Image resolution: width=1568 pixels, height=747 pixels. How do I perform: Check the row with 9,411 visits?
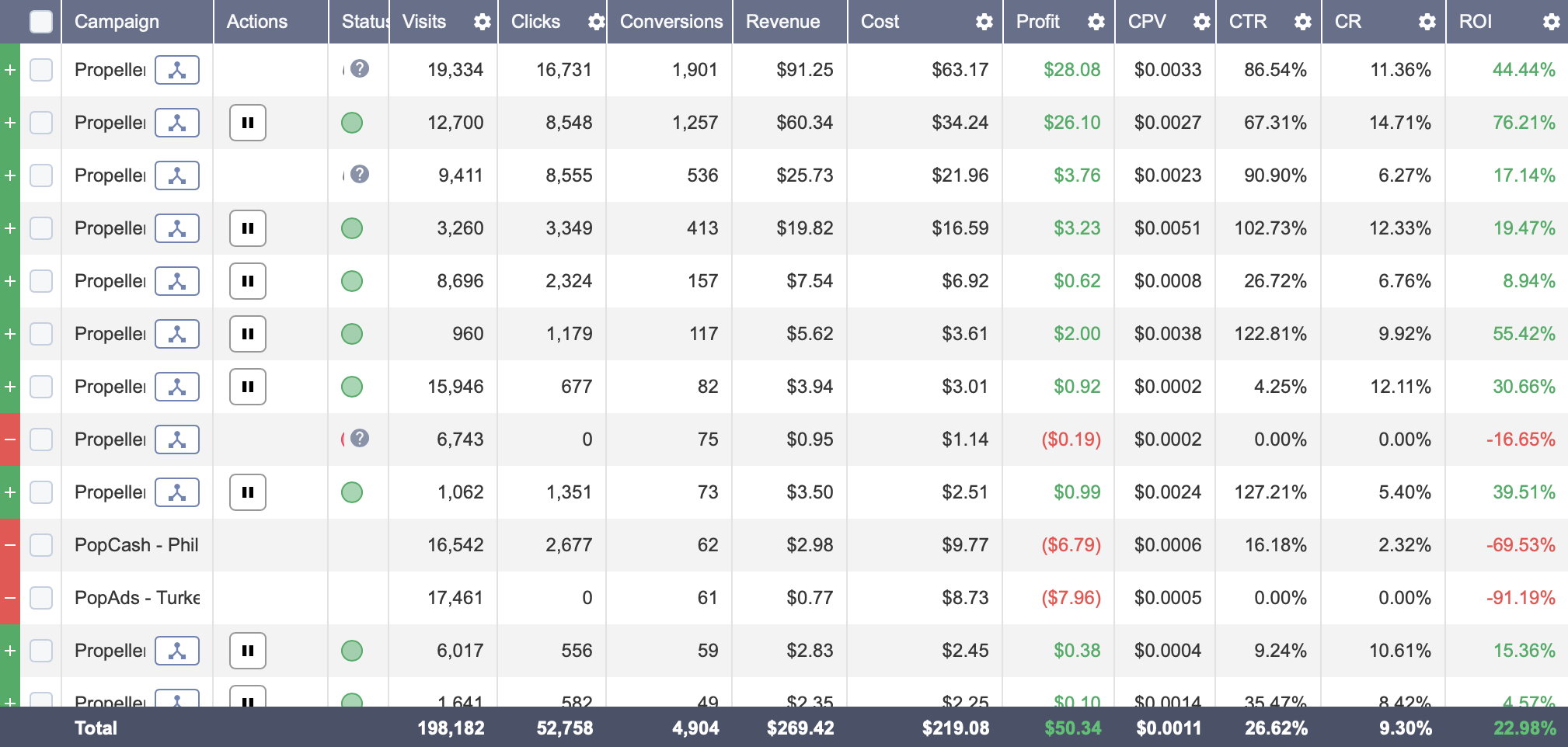coord(41,175)
